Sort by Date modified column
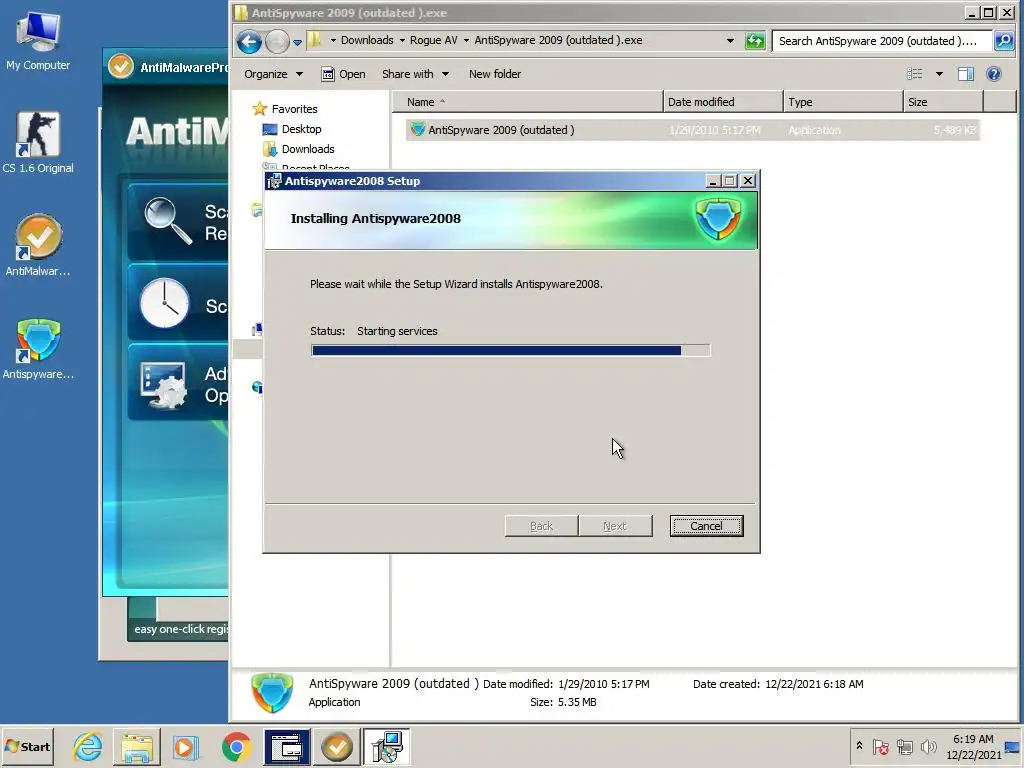This screenshot has width=1024, height=768. [x=723, y=102]
